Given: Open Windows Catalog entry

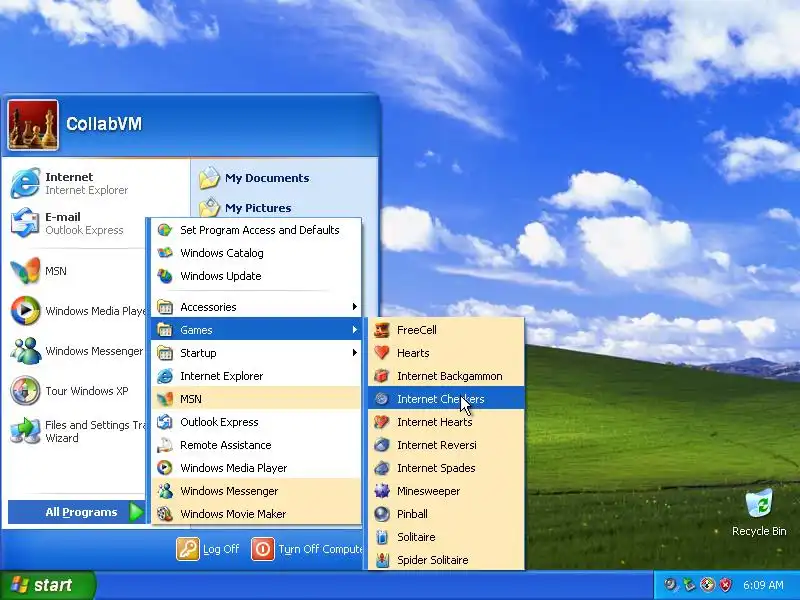Looking at the screenshot, I should (x=256, y=253).
